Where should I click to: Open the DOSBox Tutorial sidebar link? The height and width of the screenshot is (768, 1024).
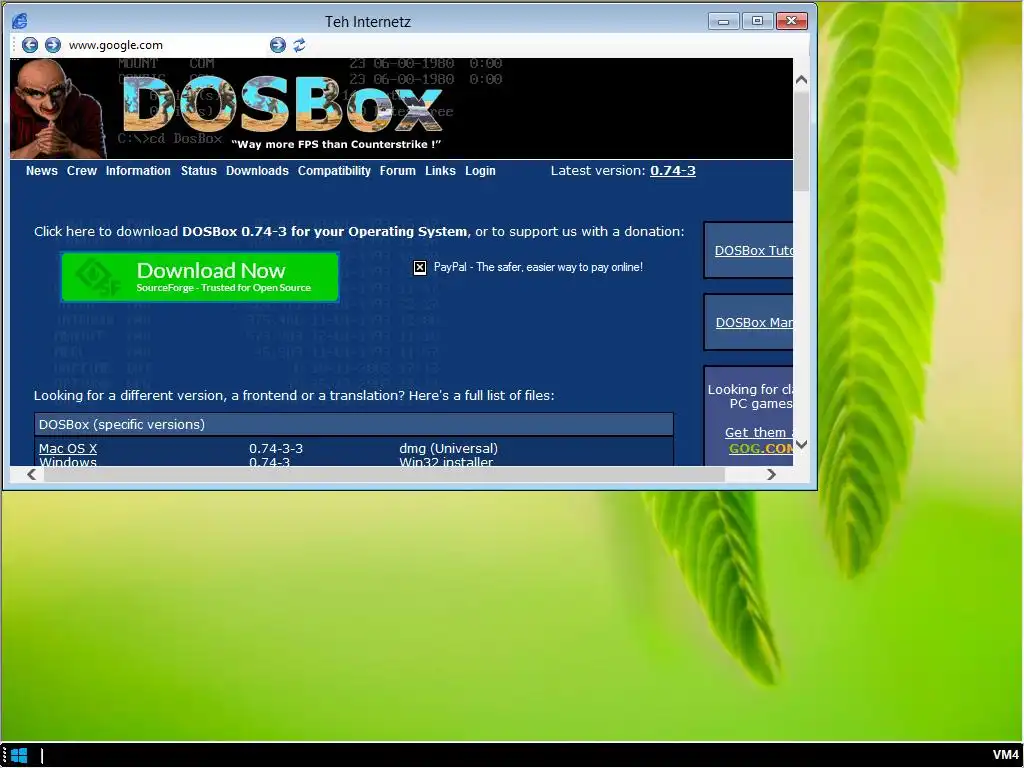pos(754,251)
